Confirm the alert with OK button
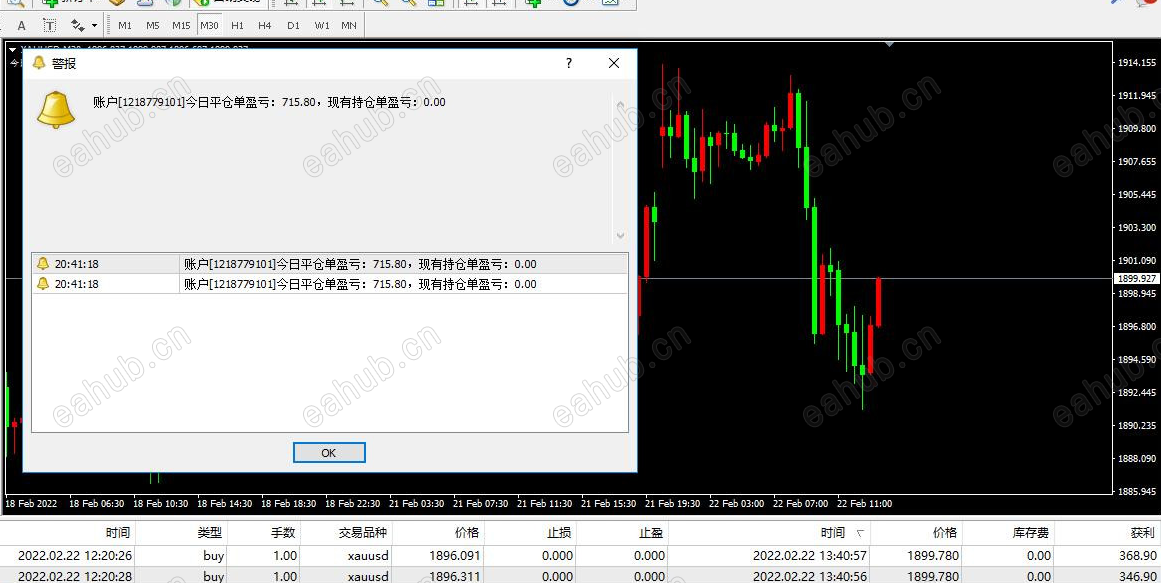The width and height of the screenshot is (1161, 583). pos(329,453)
